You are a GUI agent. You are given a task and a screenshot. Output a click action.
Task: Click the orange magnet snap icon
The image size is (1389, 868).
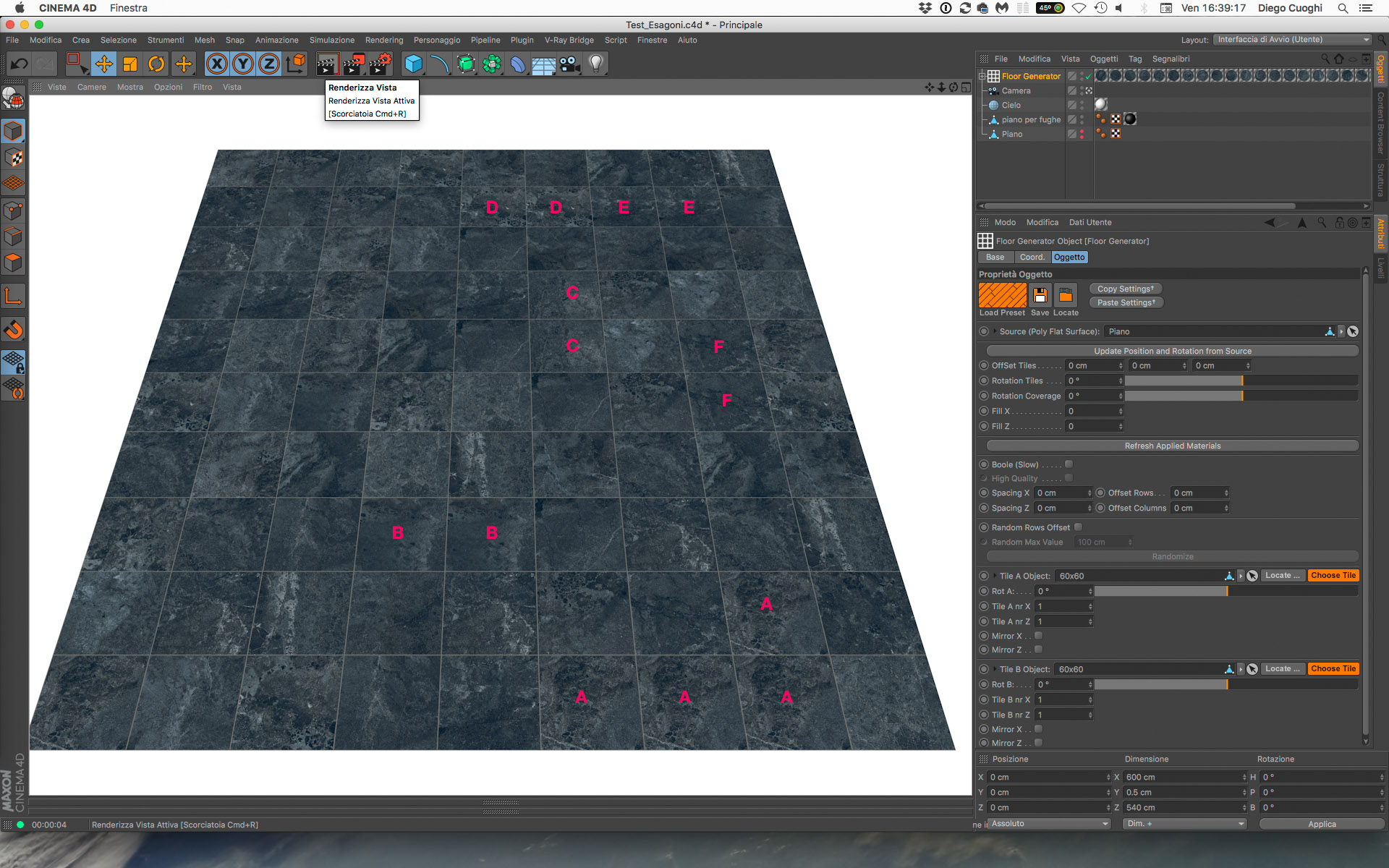(x=13, y=330)
